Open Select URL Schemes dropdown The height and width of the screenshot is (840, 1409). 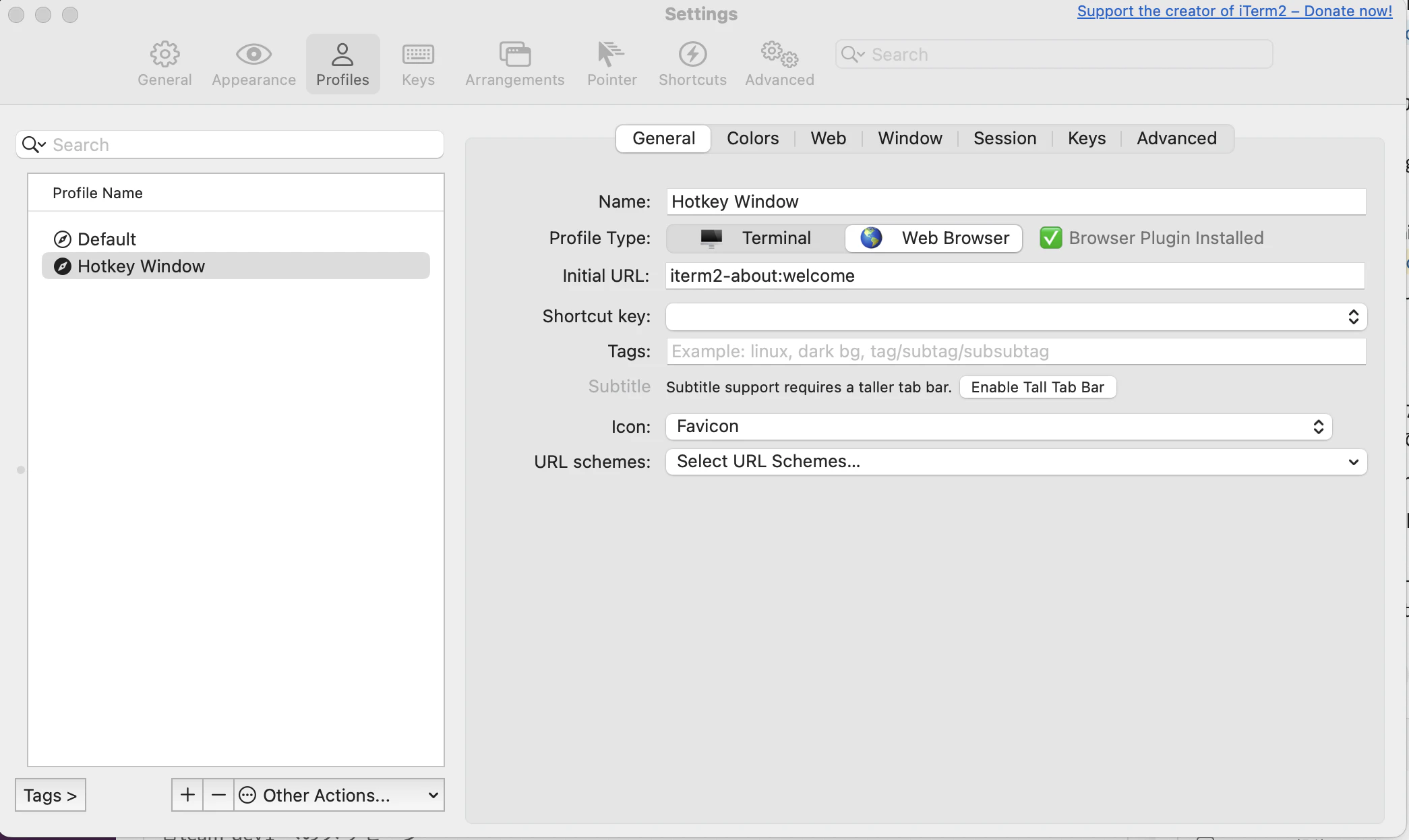(x=1016, y=462)
